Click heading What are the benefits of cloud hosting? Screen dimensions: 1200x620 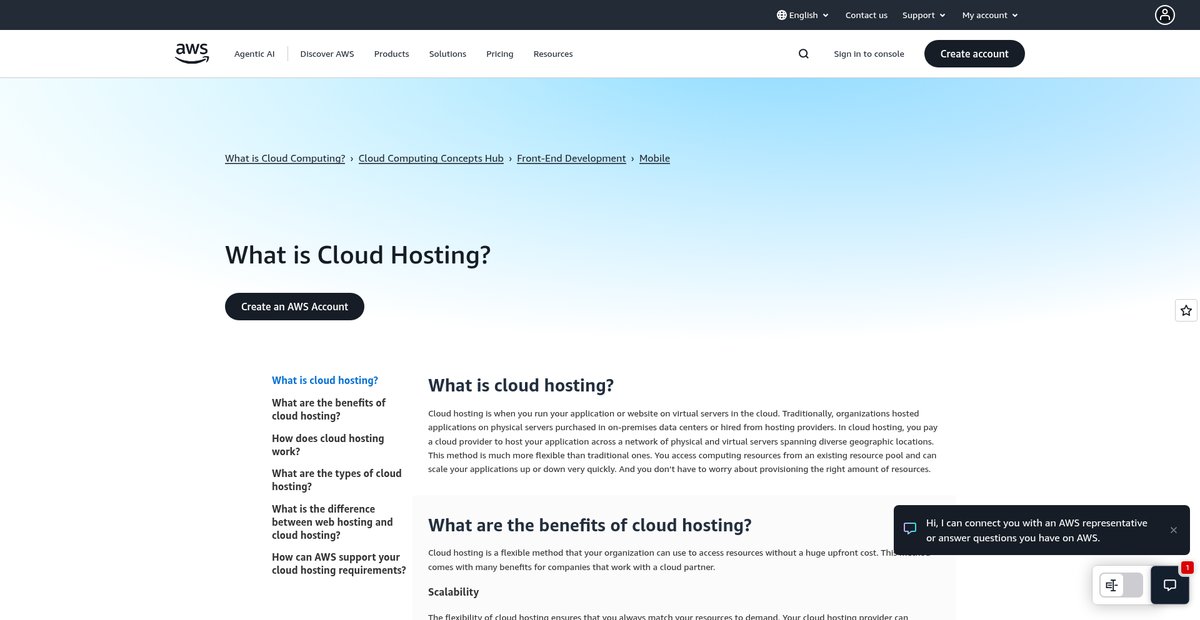click(590, 525)
